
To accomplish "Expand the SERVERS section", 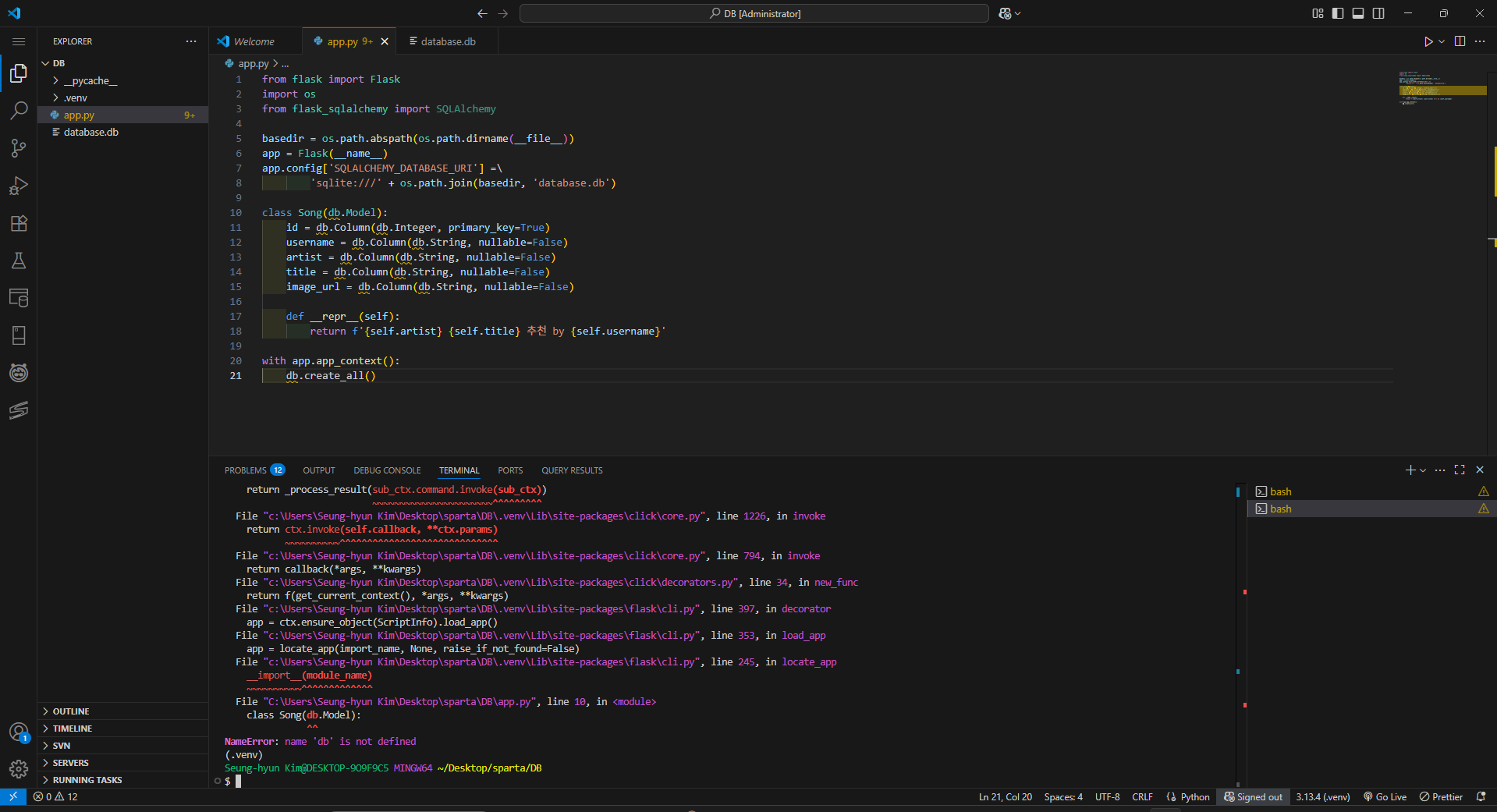I will point(123,763).
